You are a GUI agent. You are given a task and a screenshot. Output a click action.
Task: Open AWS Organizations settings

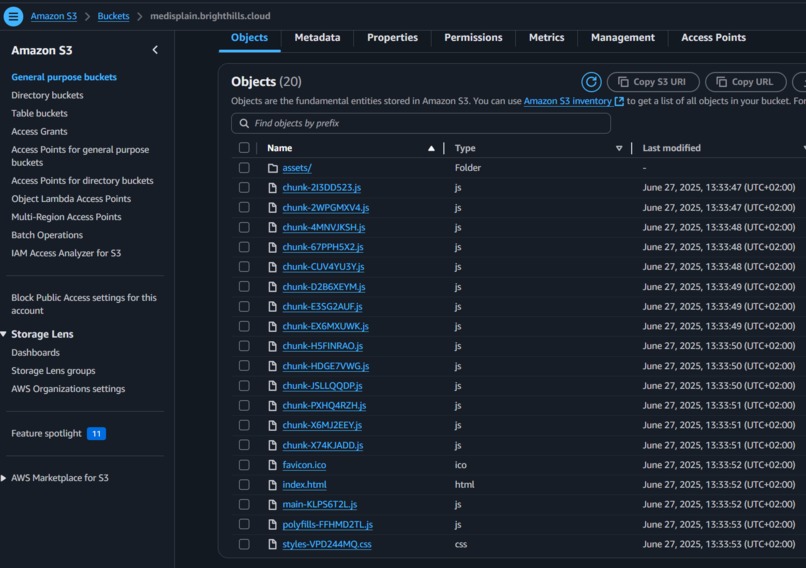pyautogui.click(x=68, y=389)
